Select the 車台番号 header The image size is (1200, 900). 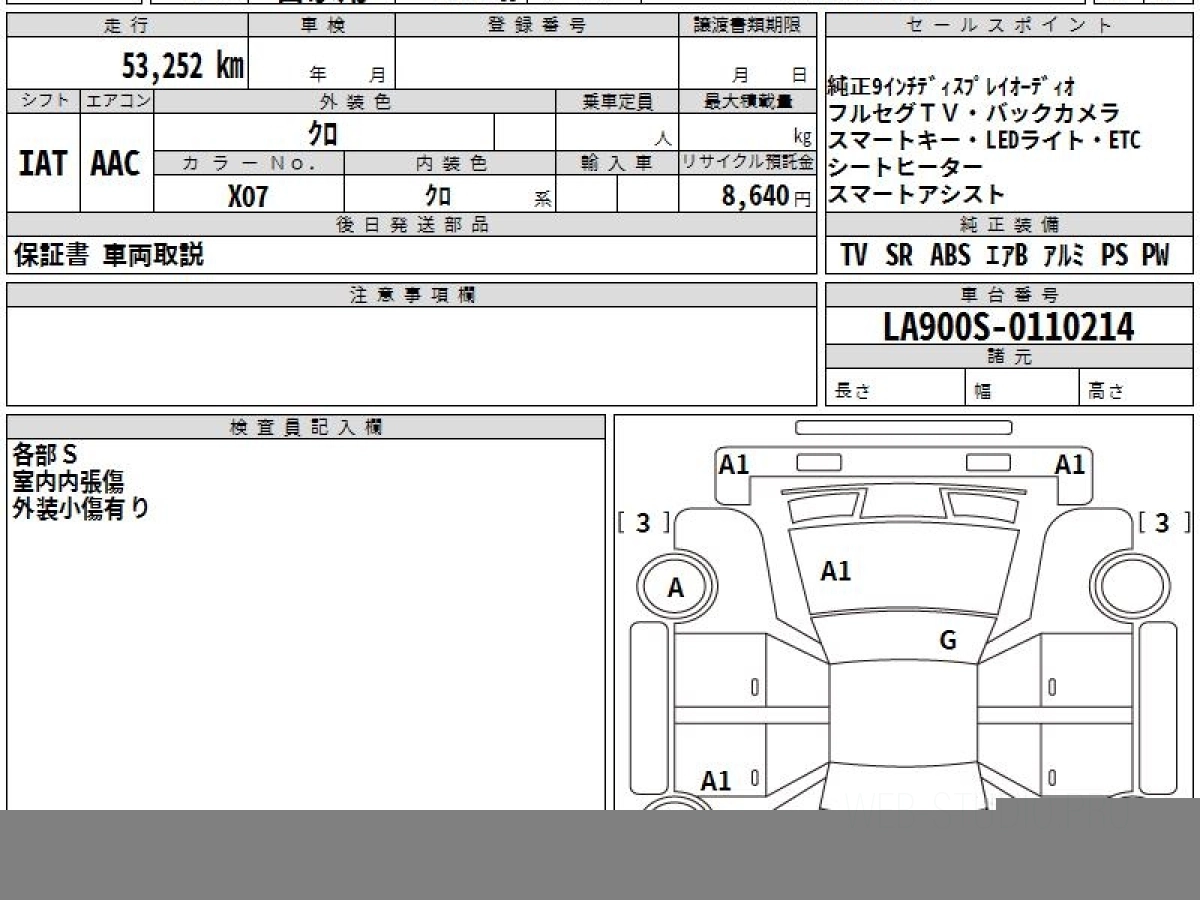1010,295
